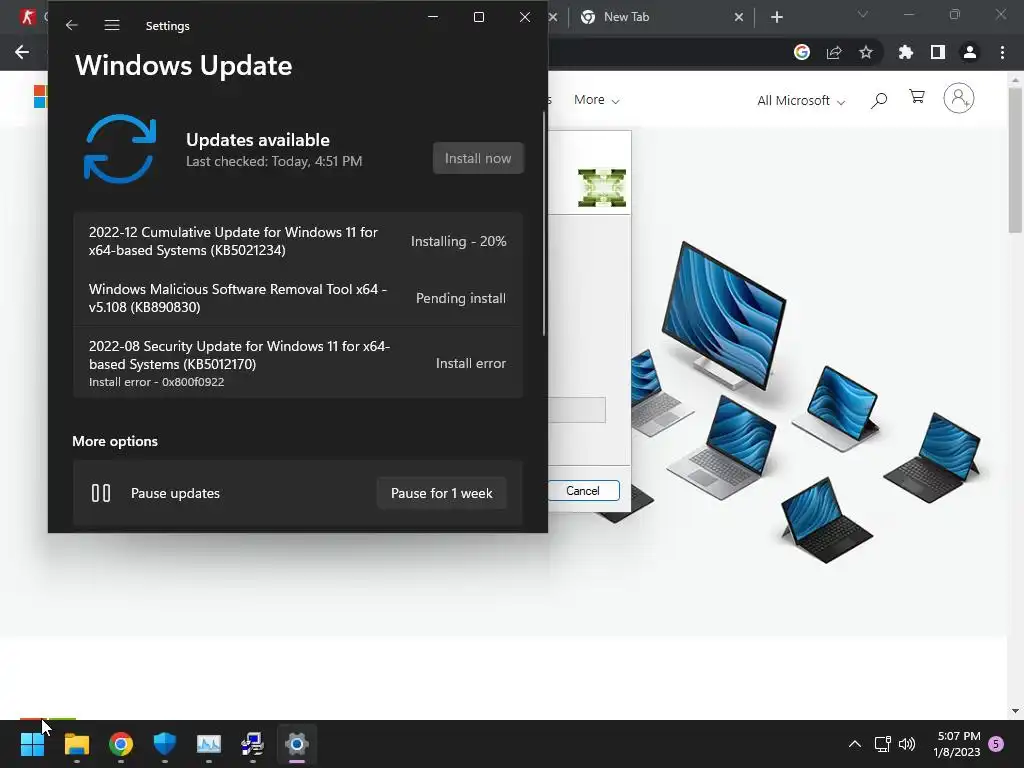This screenshot has width=1024, height=768.
Task: Click Pause for 1 week button
Action: (441, 493)
